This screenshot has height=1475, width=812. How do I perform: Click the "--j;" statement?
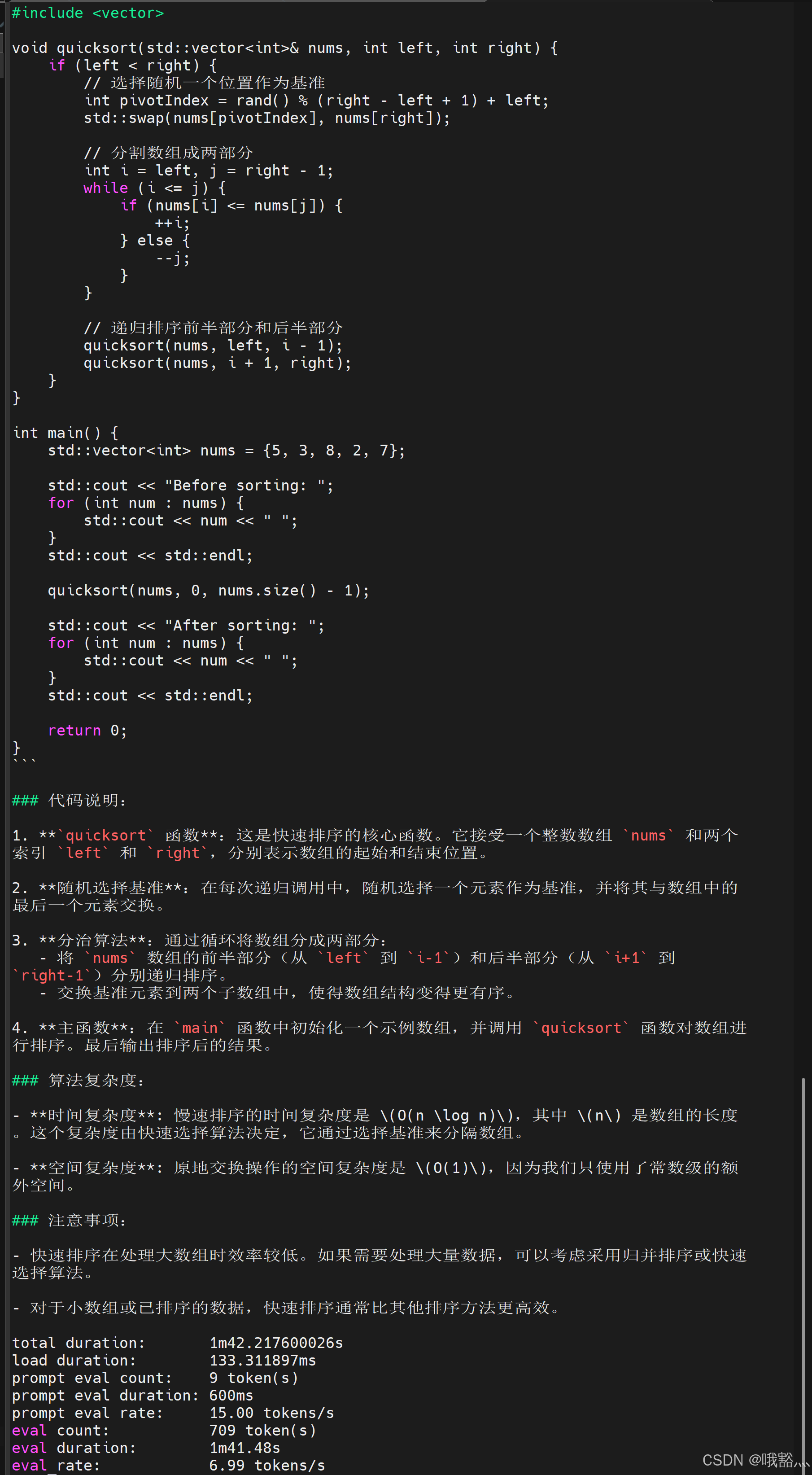172,258
